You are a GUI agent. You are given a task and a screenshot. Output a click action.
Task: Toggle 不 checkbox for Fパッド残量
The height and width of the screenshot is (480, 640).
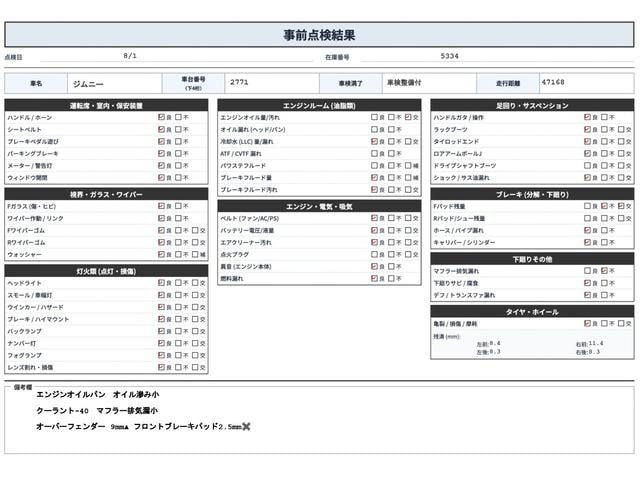pos(604,206)
